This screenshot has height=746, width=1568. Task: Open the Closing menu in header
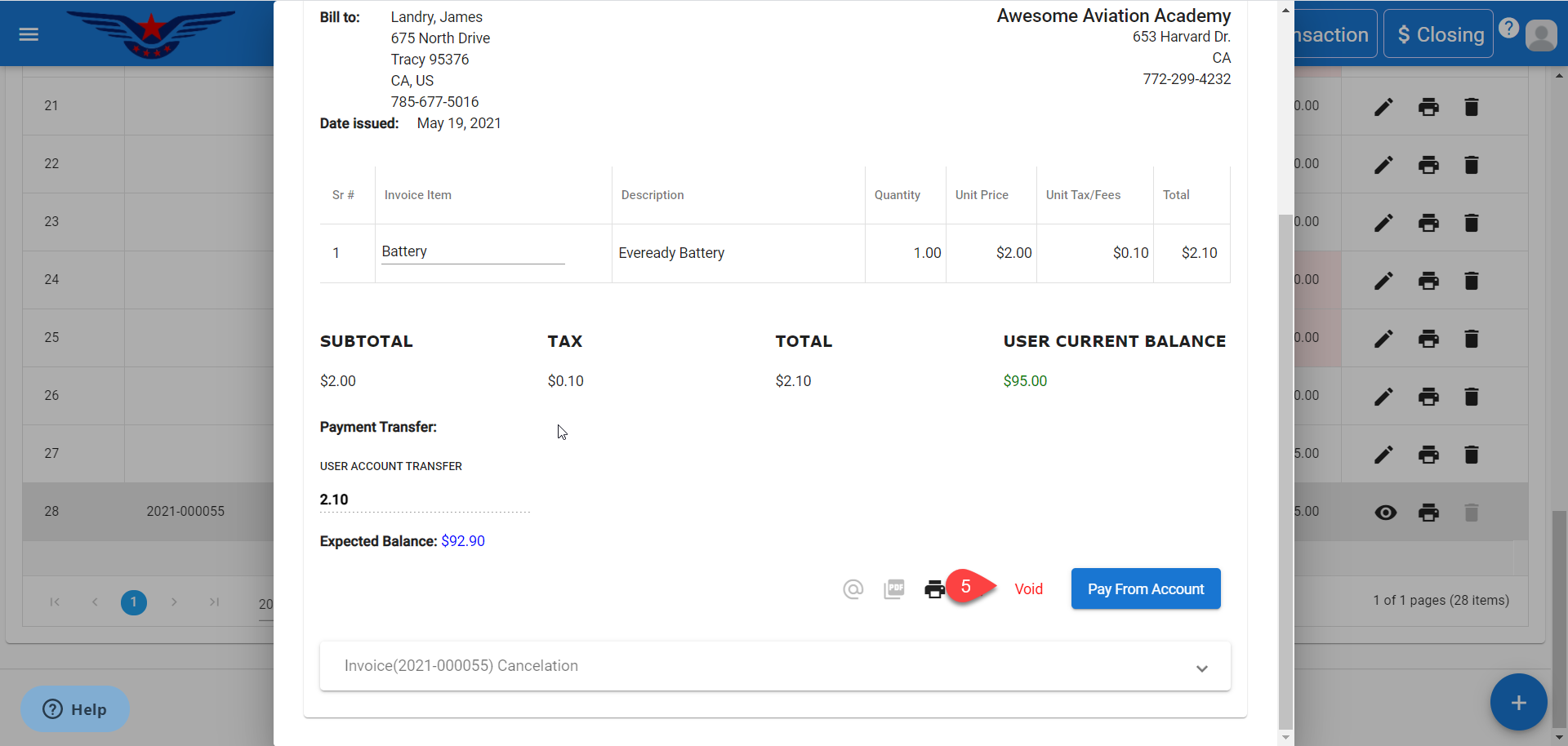[1438, 34]
